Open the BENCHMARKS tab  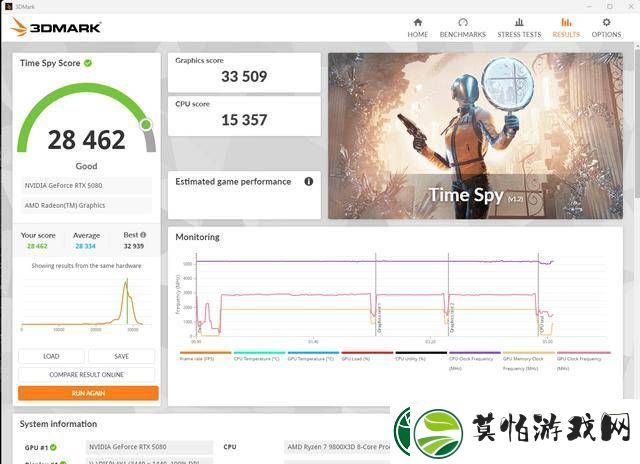[462, 28]
